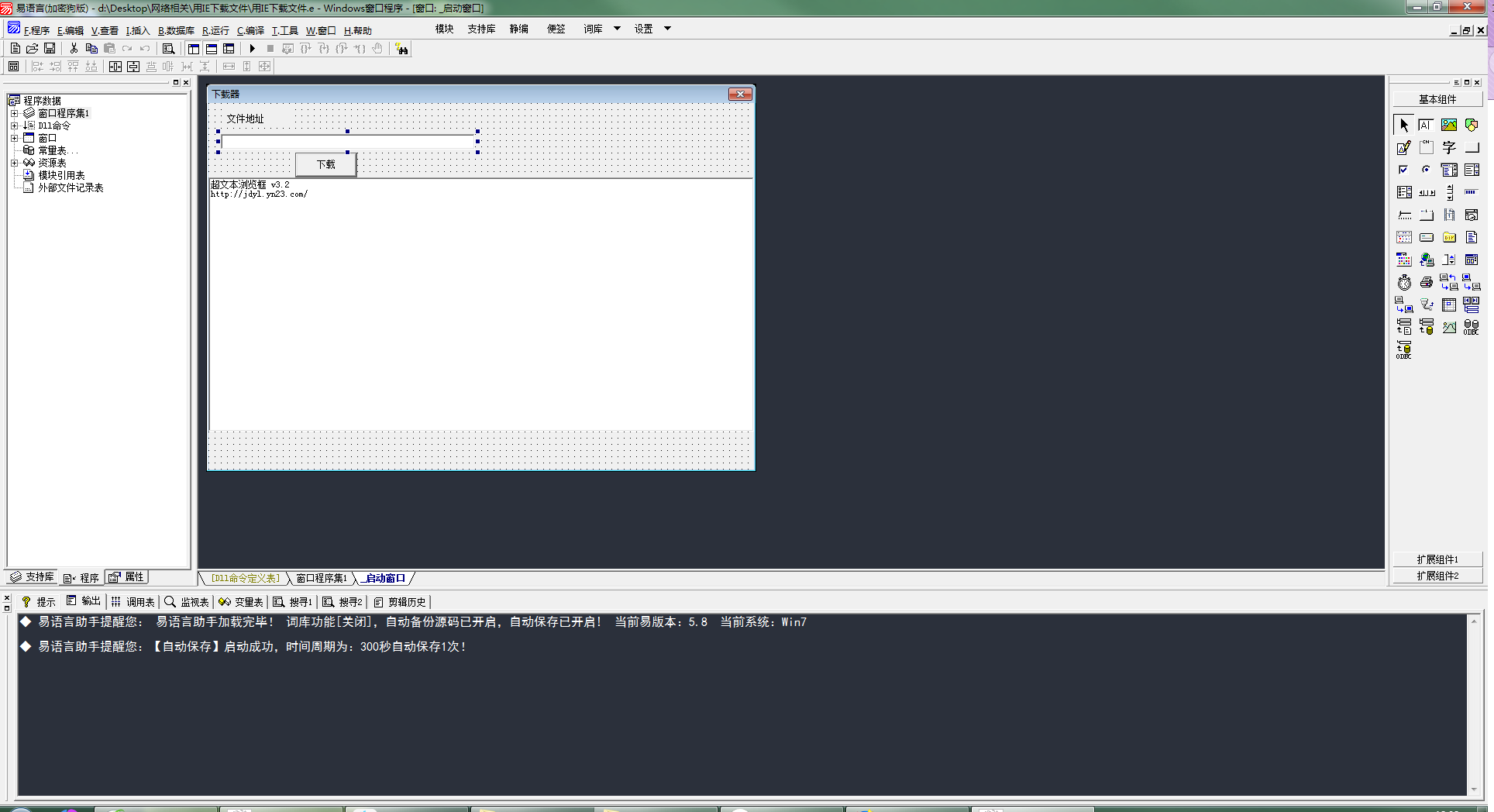
Task: Click the file address edit box
Action: click(347, 142)
